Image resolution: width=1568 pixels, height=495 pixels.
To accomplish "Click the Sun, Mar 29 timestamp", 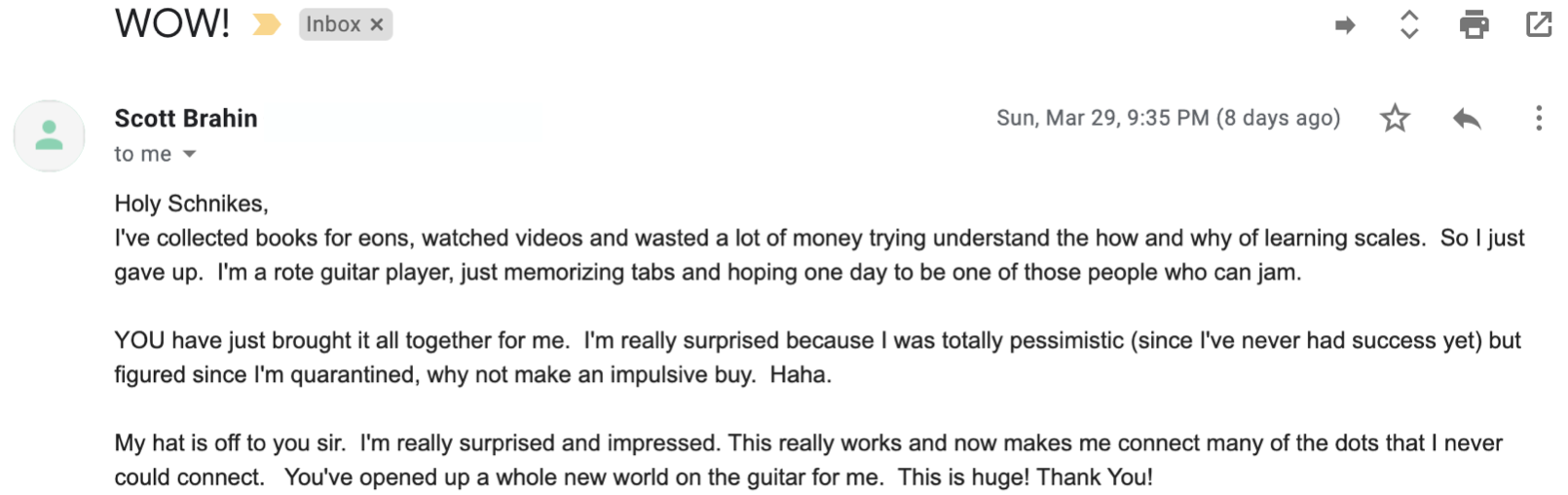I will coord(1168,118).
